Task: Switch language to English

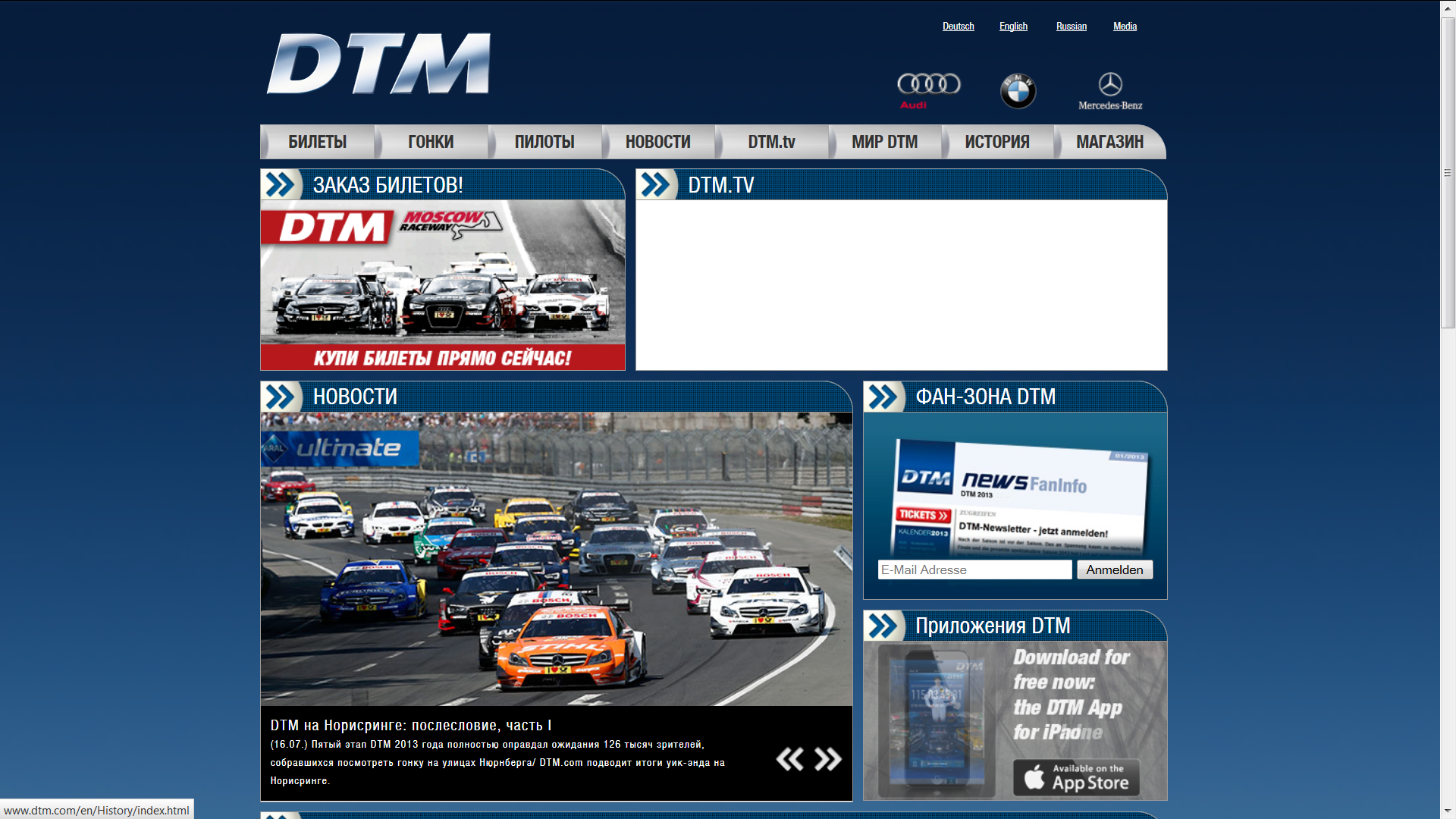Action: tap(1013, 27)
